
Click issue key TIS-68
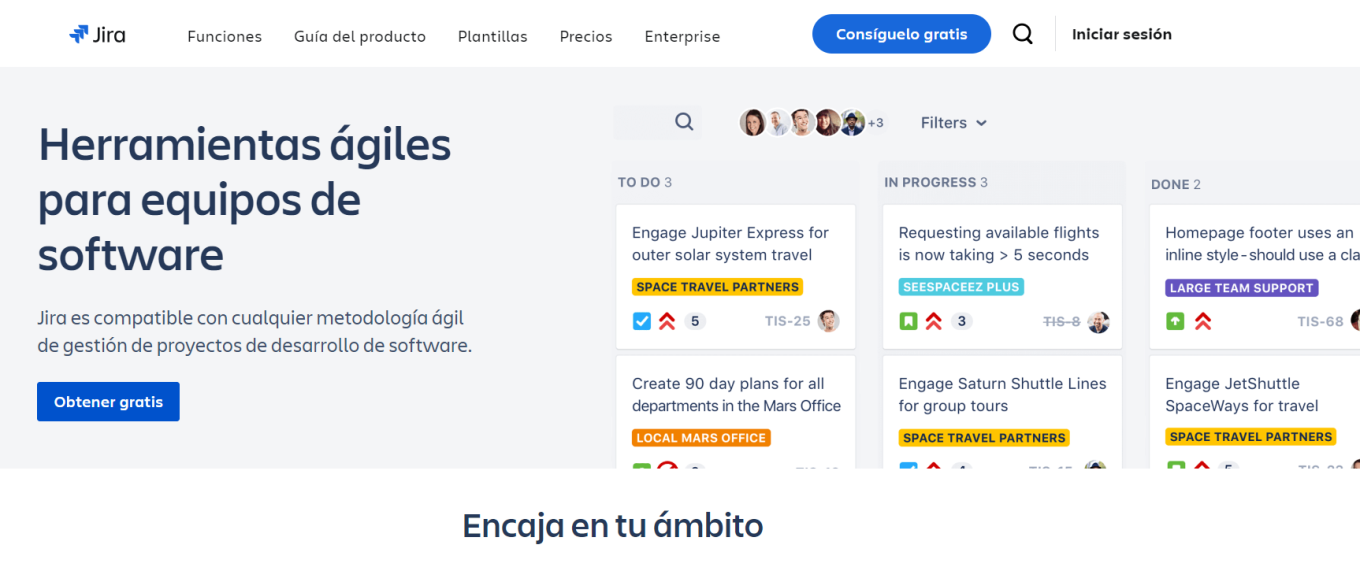click(1320, 321)
